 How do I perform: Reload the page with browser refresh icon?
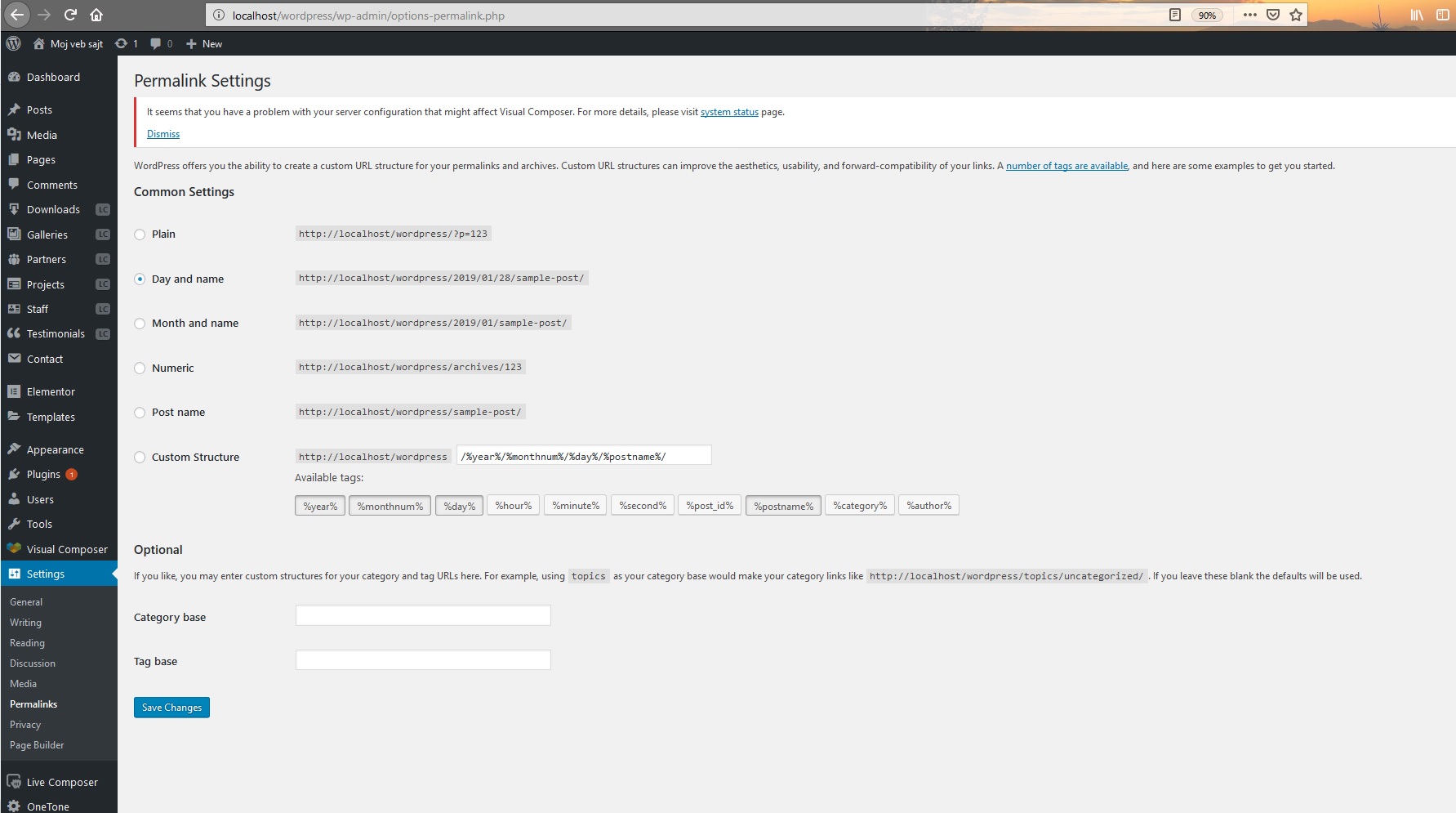70,15
